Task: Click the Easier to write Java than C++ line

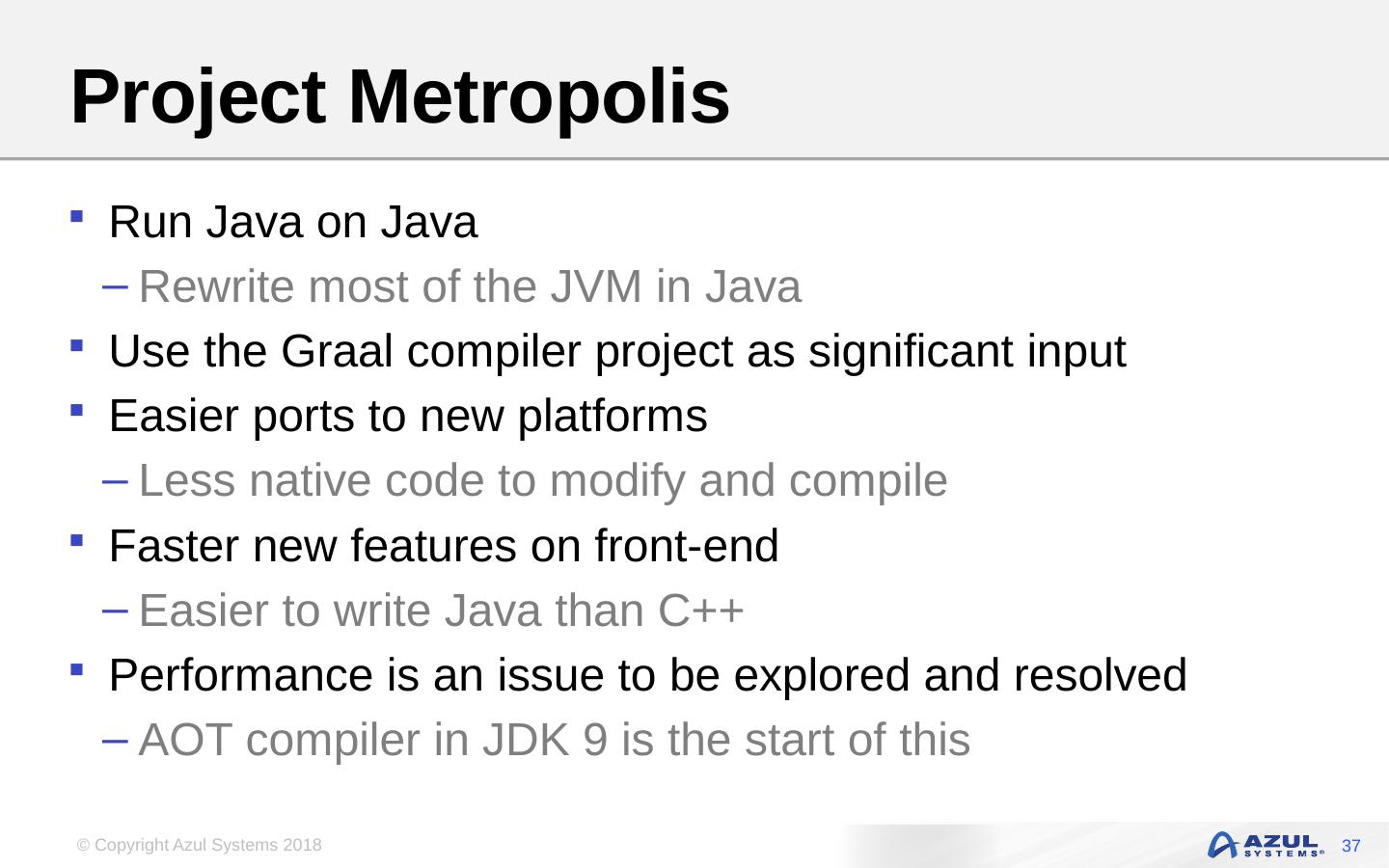Action: pos(442,610)
